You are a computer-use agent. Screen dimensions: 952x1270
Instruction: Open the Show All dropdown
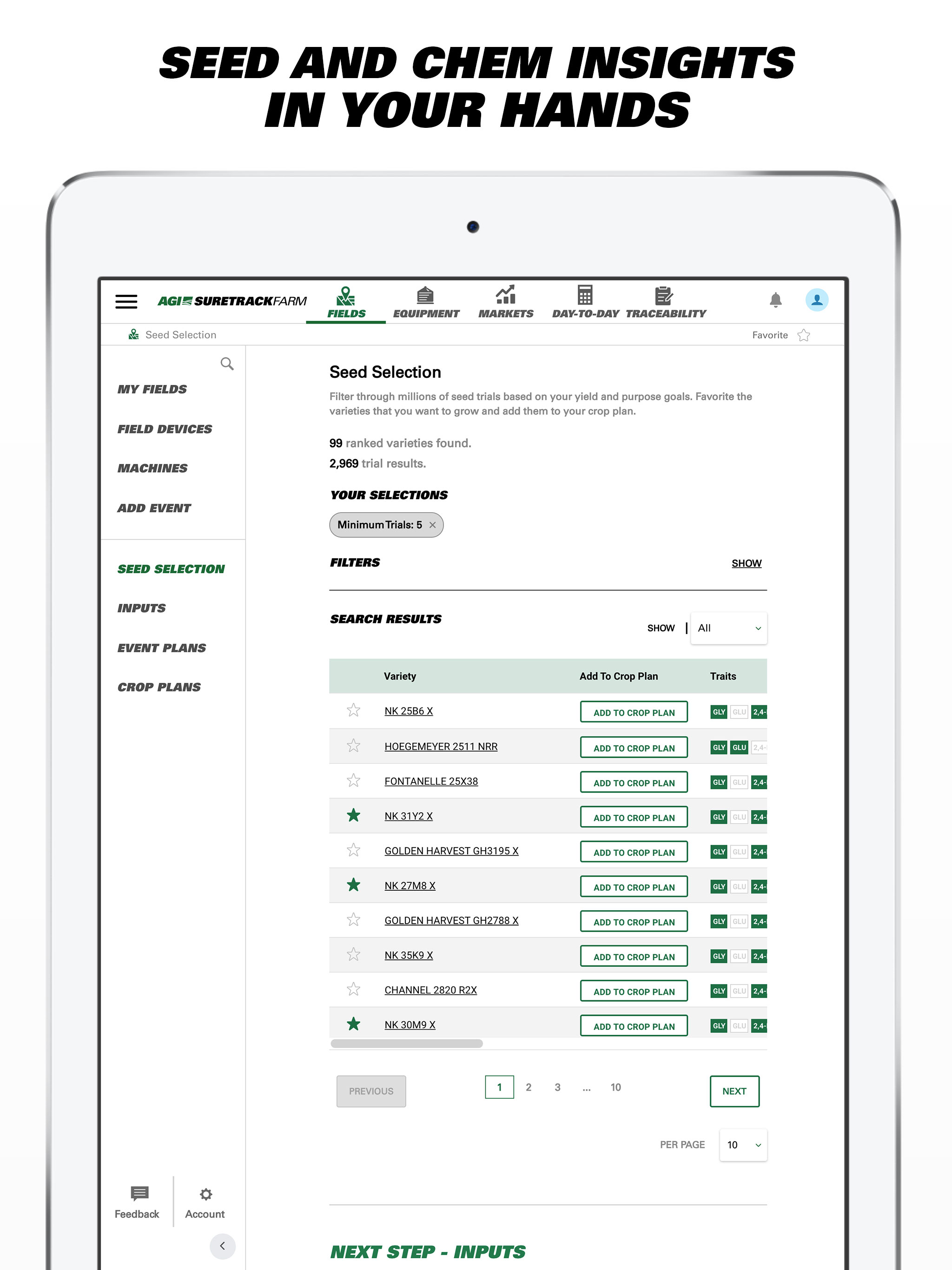coord(728,628)
